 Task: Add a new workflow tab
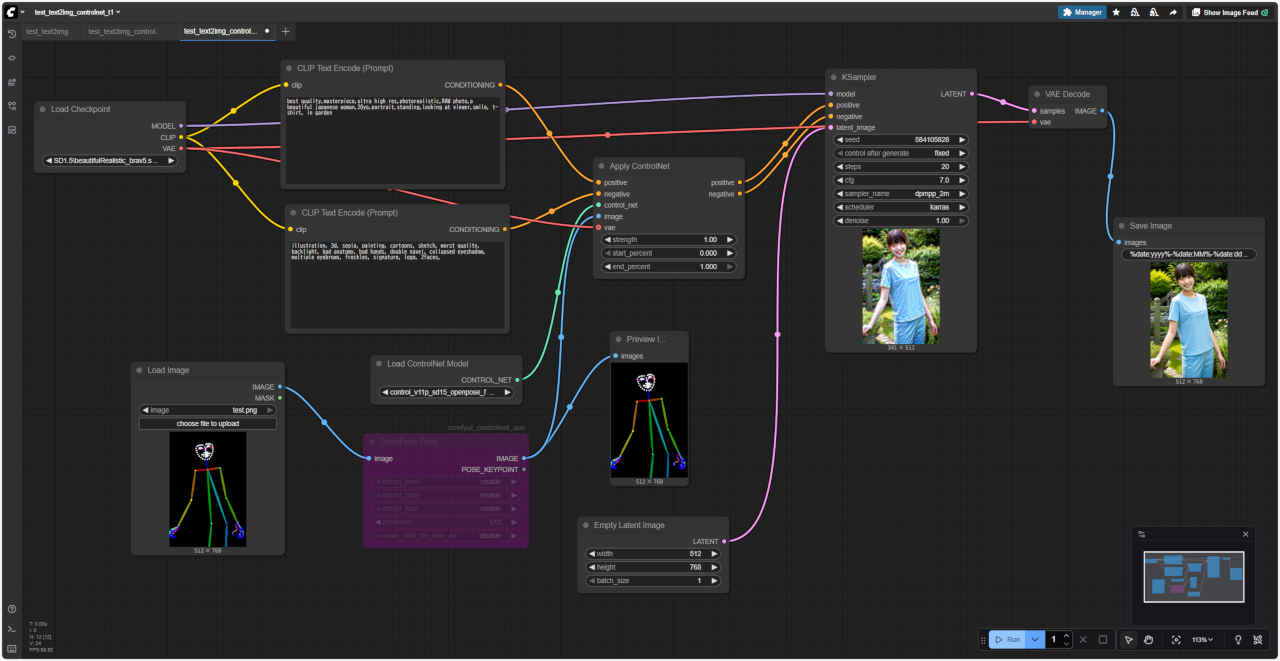286,32
